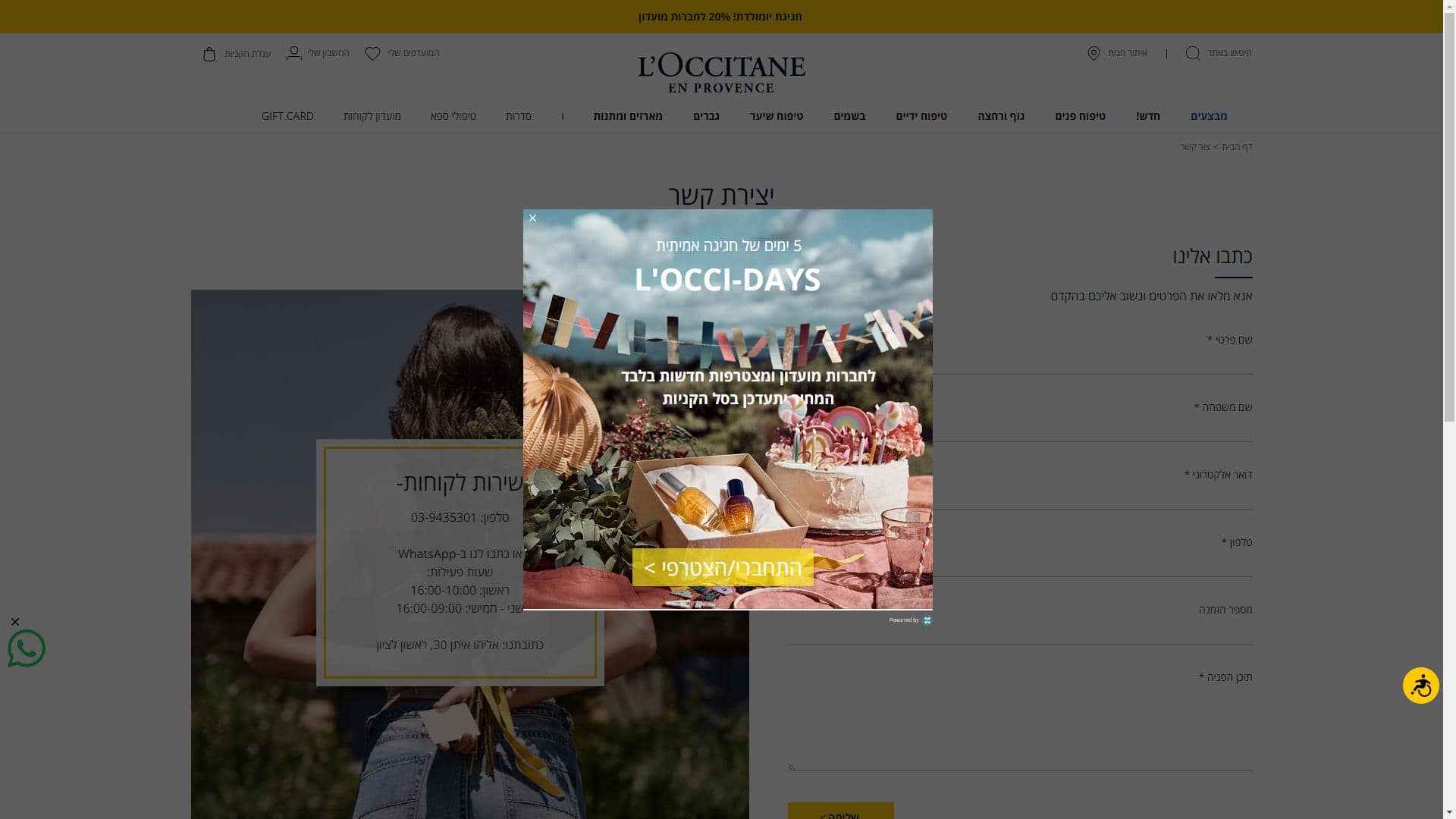This screenshot has height=819, width=1456.
Task: Dismiss the WhatsApp widget with X
Action: point(15,622)
